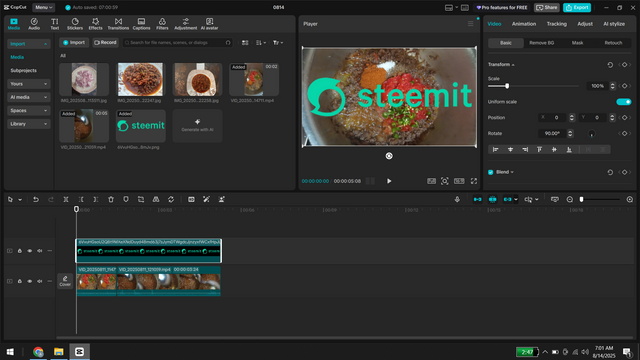Open the media sort dropdown
Image resolution: width=640 pixels, height=360 pixels.
pyautogui.click(x=260, y=42)
